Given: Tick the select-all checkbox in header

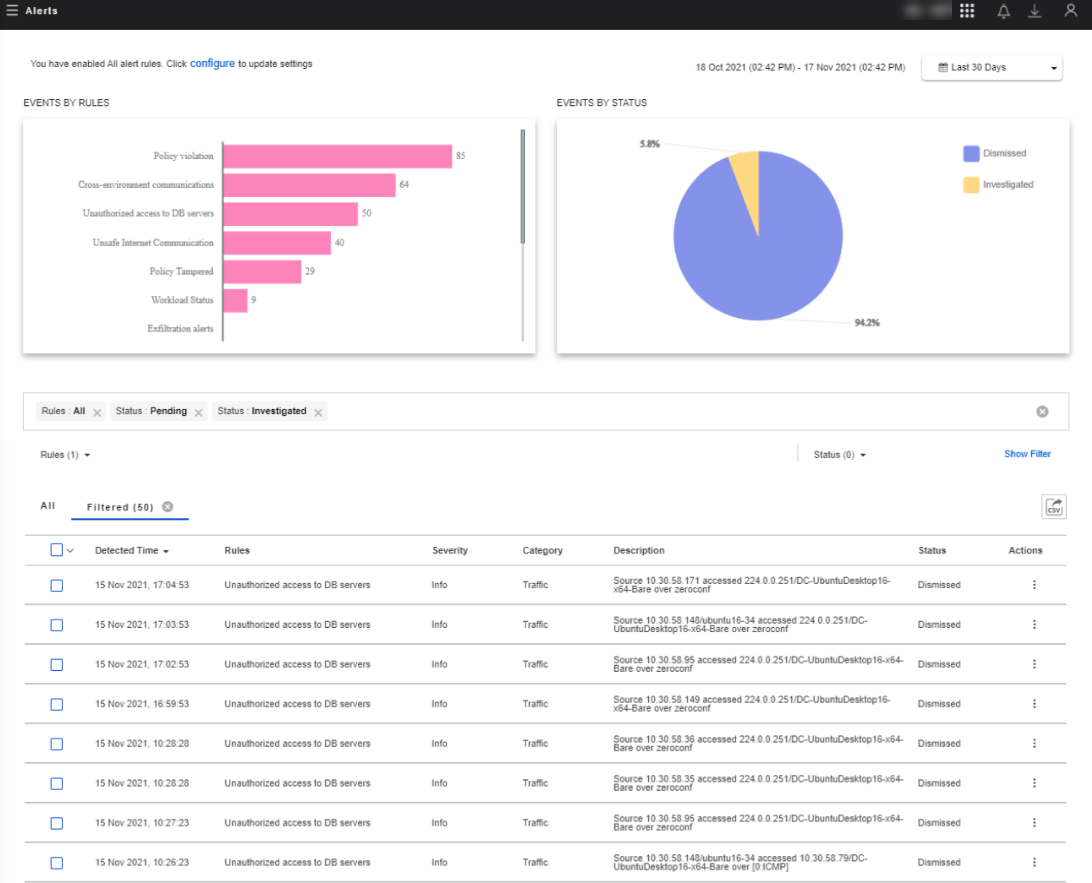Looking at the screenshot, I should pyautogui.click(x=56, y=549).
